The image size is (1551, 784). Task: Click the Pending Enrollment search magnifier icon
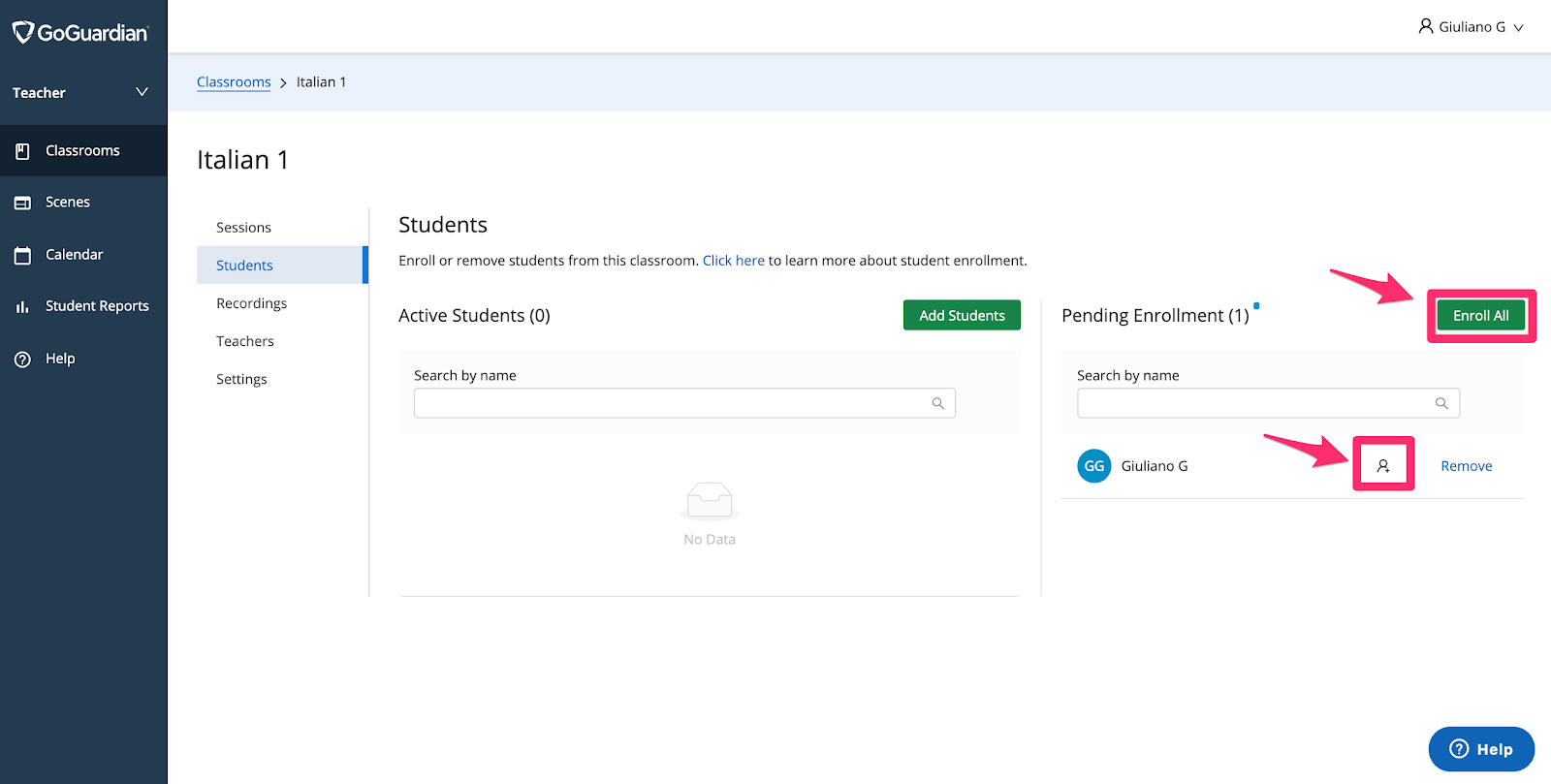click(x=1441, y=403)
